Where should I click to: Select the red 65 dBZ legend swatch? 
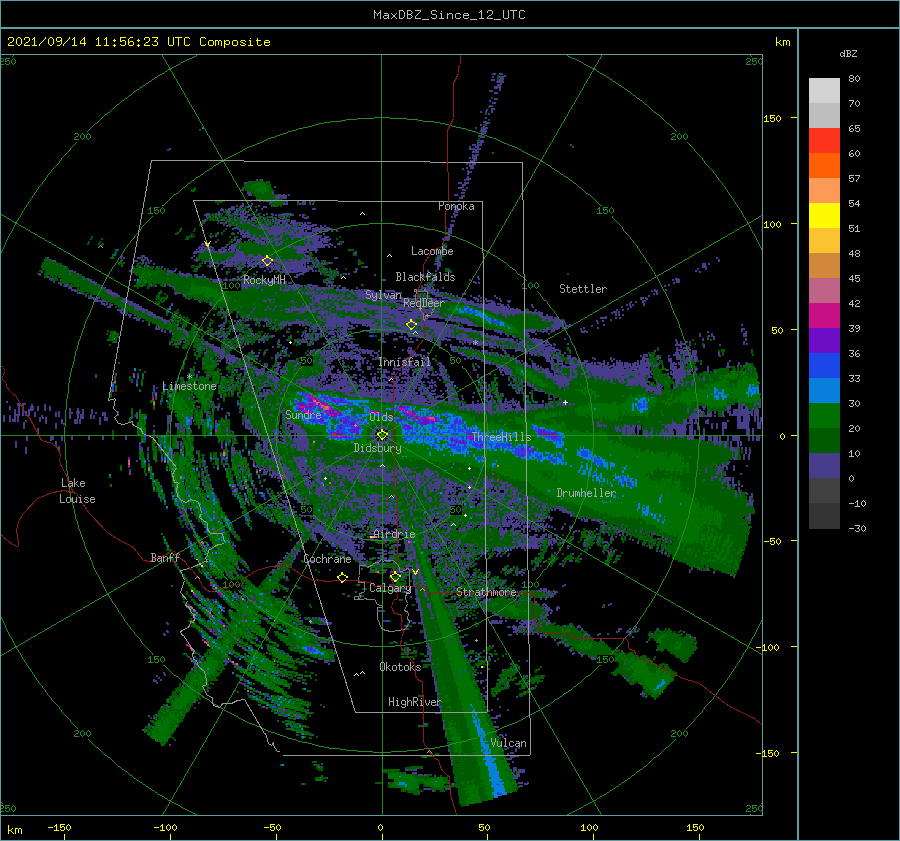click(824, 140)
